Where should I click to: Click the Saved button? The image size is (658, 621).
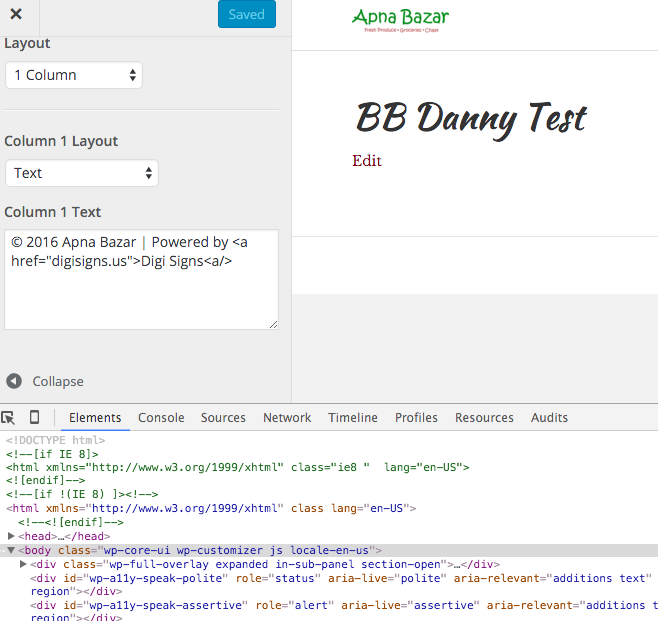point(247,14)
